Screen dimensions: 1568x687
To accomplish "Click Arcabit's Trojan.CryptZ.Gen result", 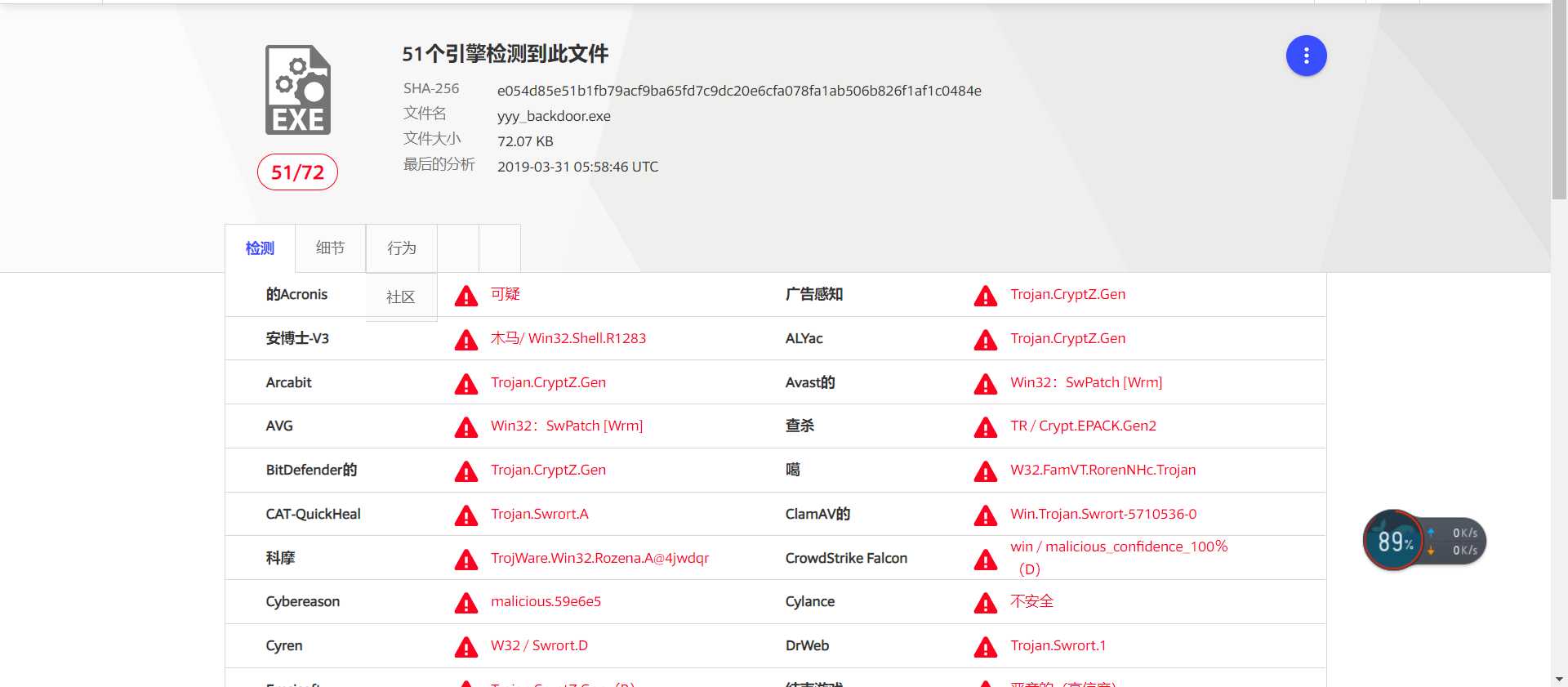I will pos(548,382).
